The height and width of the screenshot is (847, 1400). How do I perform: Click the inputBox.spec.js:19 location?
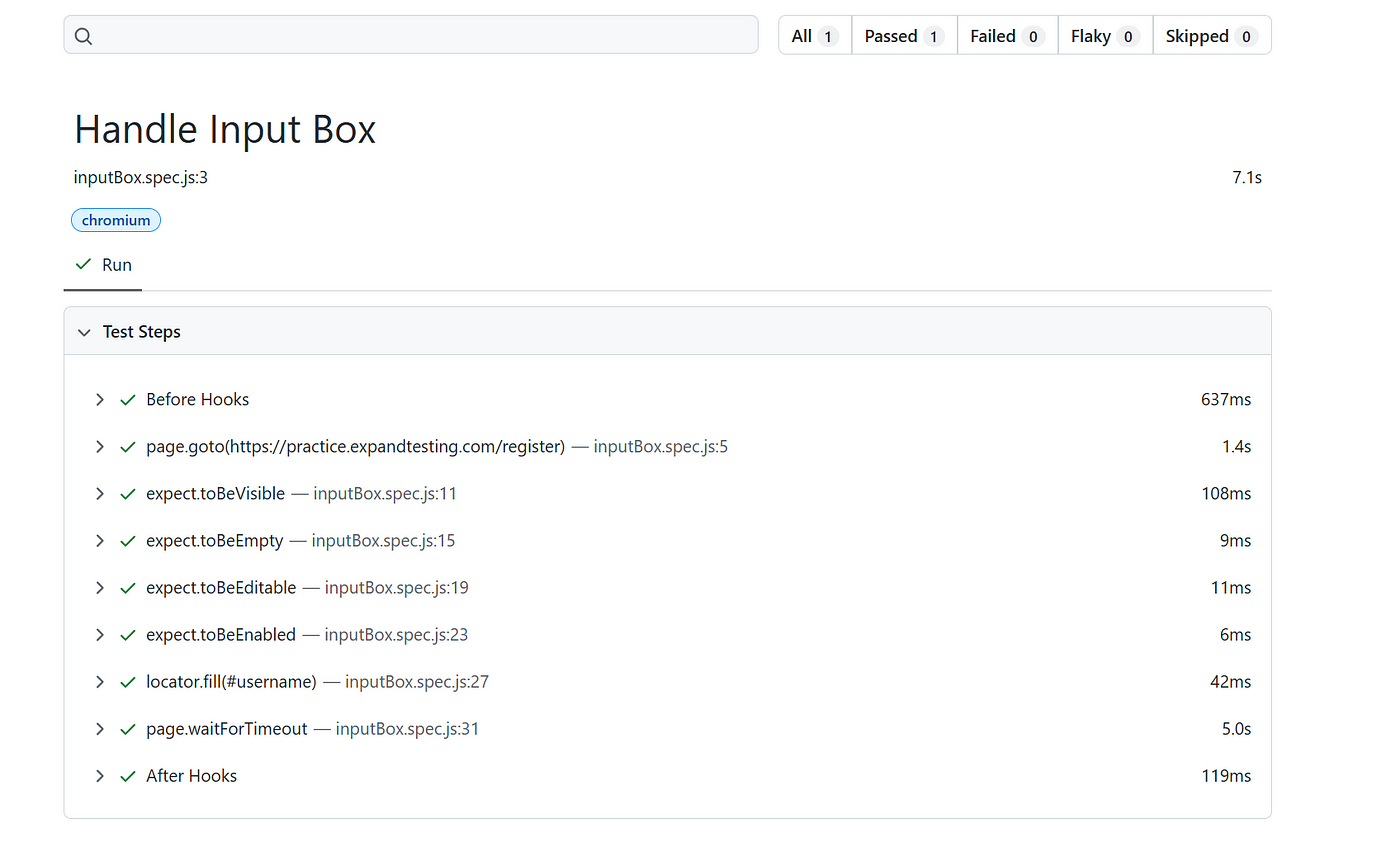coord(397,588)
